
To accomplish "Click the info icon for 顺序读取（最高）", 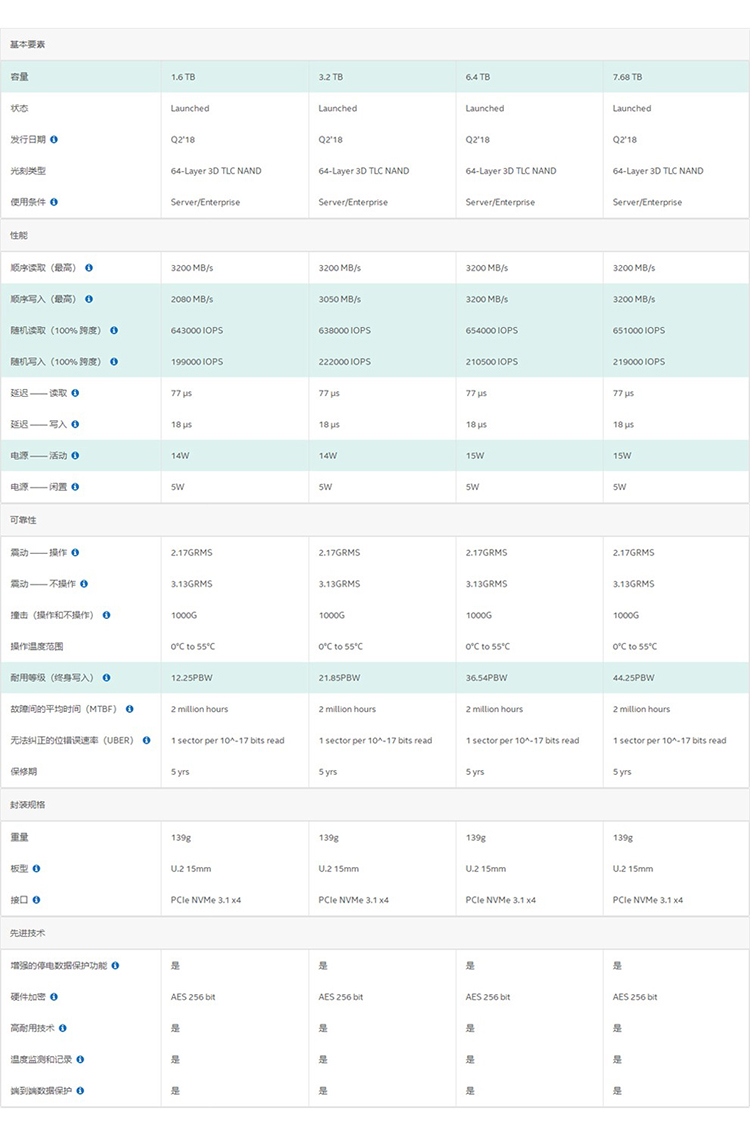I will pyautogui.click(x=88, y=268).
